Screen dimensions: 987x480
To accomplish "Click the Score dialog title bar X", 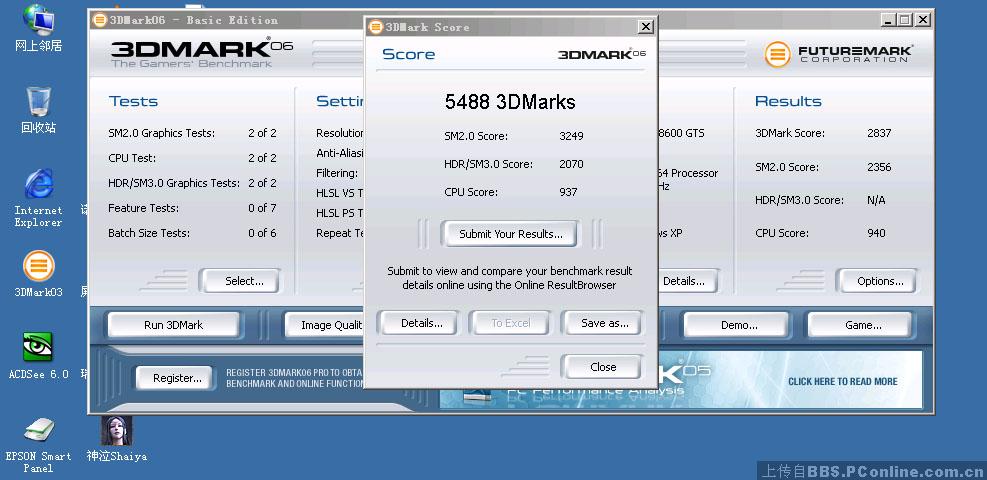I will coord(645,27).
